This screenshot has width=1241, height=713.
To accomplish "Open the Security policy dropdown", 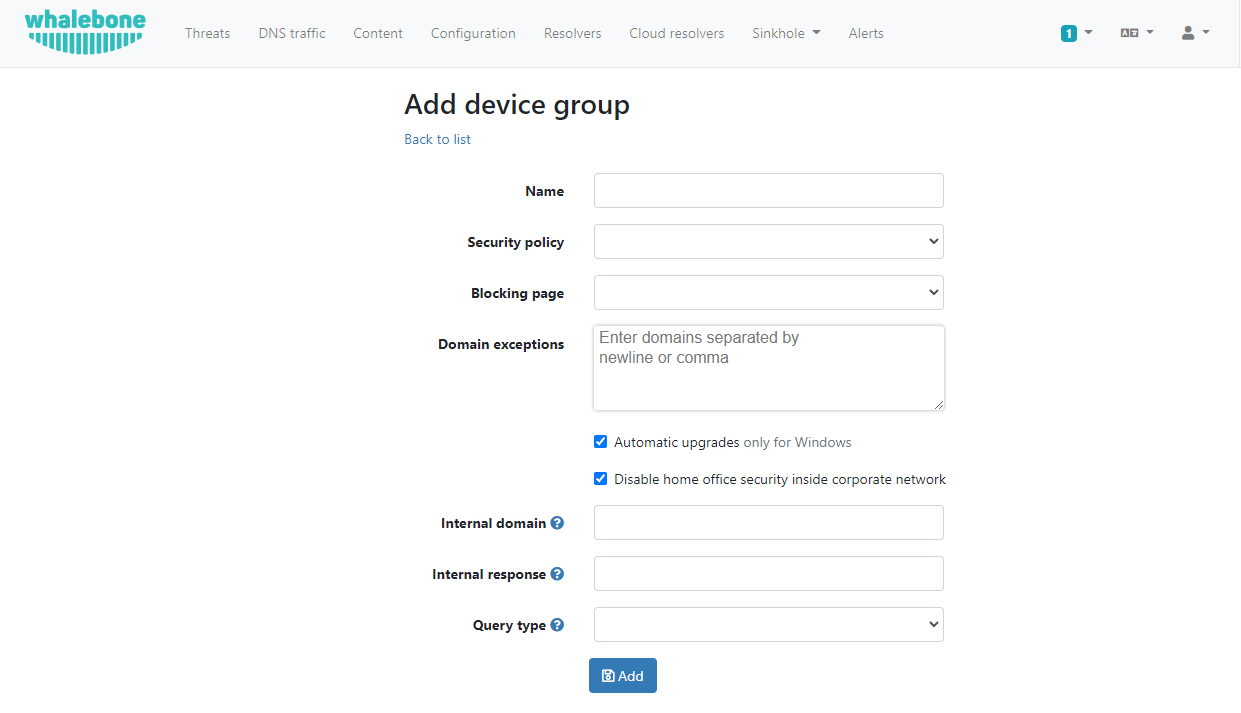I will pos(769,242).
